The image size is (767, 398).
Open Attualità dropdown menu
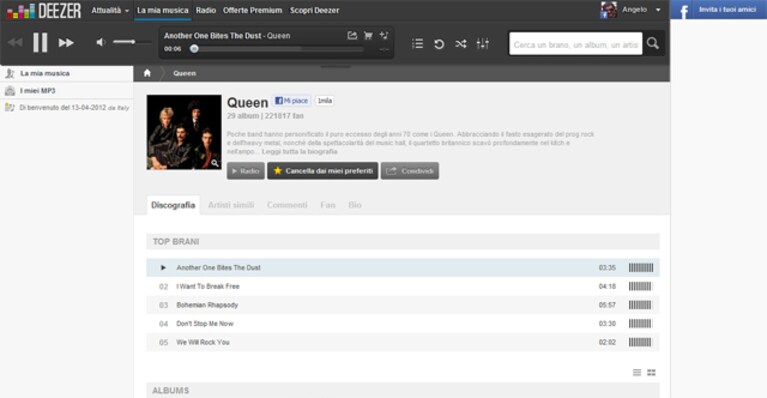(x=110, y=10)
